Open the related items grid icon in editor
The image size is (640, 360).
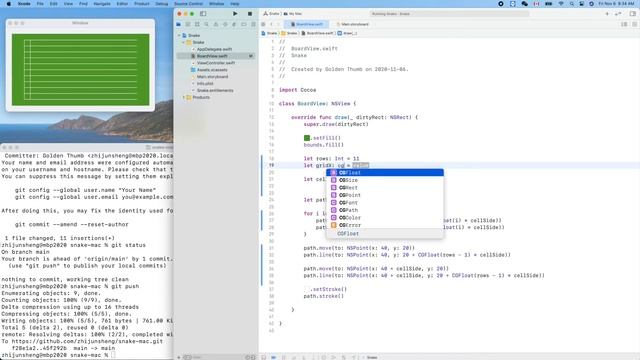tap(263, 24)
